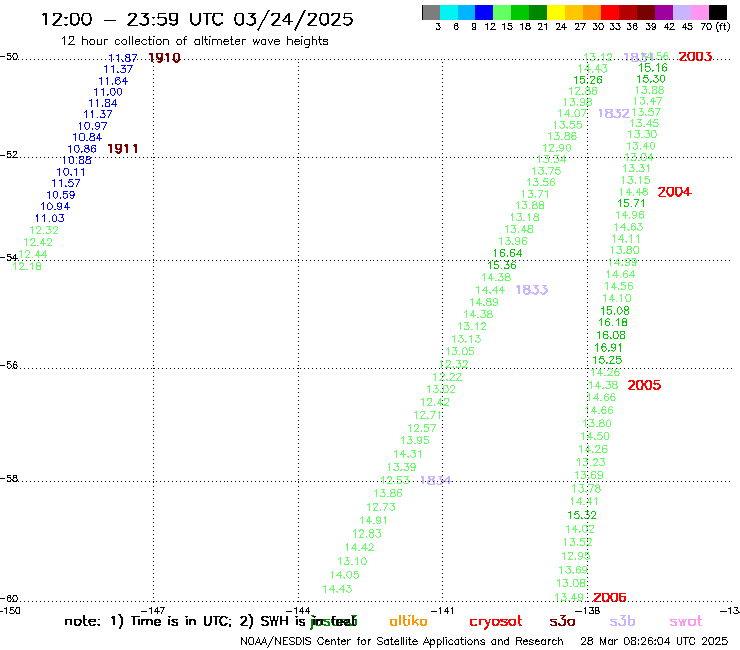The height and width of the screenshot is (650, 740).
Task: Select the black swatch at legend end
Action: click(718, 12)
